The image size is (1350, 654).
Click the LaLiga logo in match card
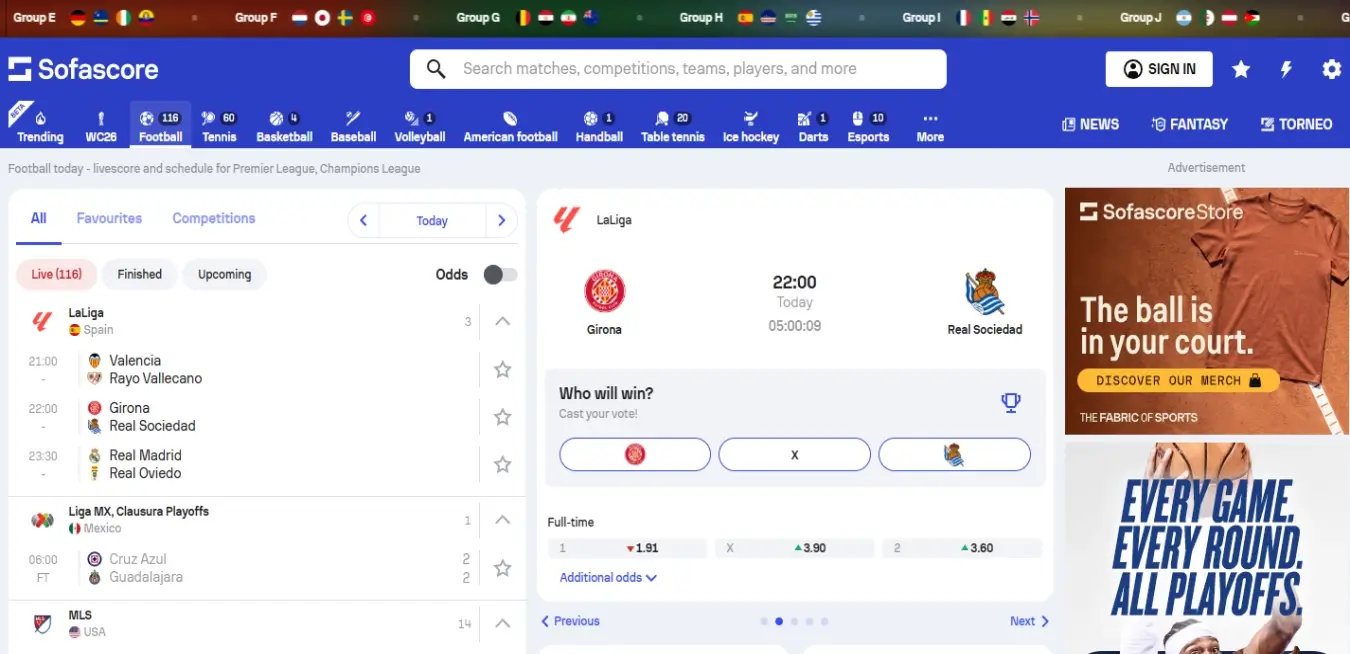(567, 220)
